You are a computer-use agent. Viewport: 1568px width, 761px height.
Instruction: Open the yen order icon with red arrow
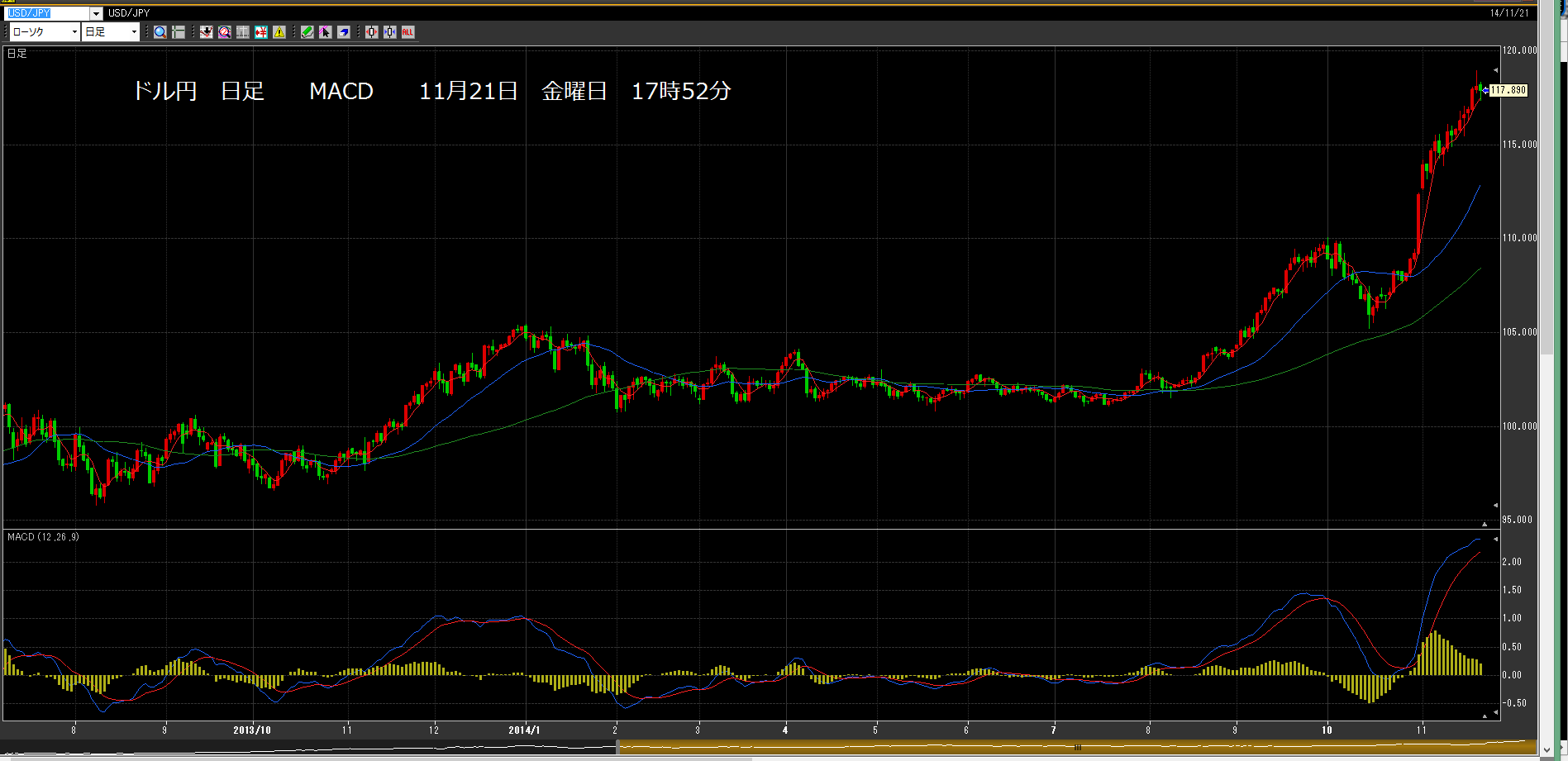coord(261,32)
